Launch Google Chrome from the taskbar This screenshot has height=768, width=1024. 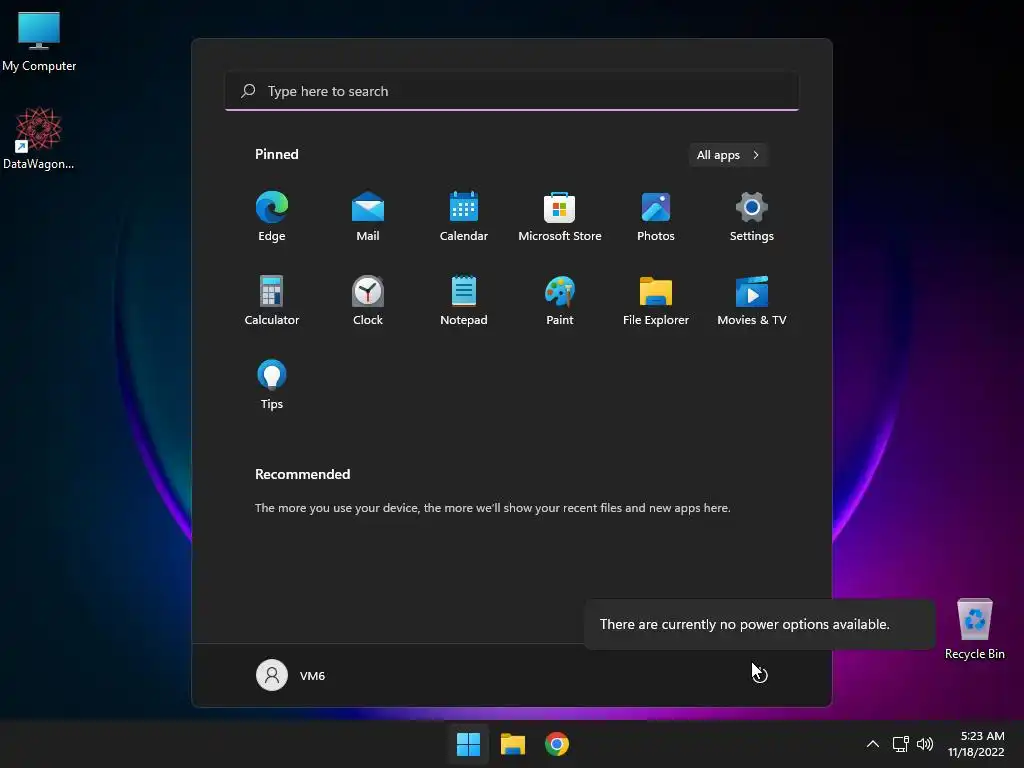pos(556,744)
